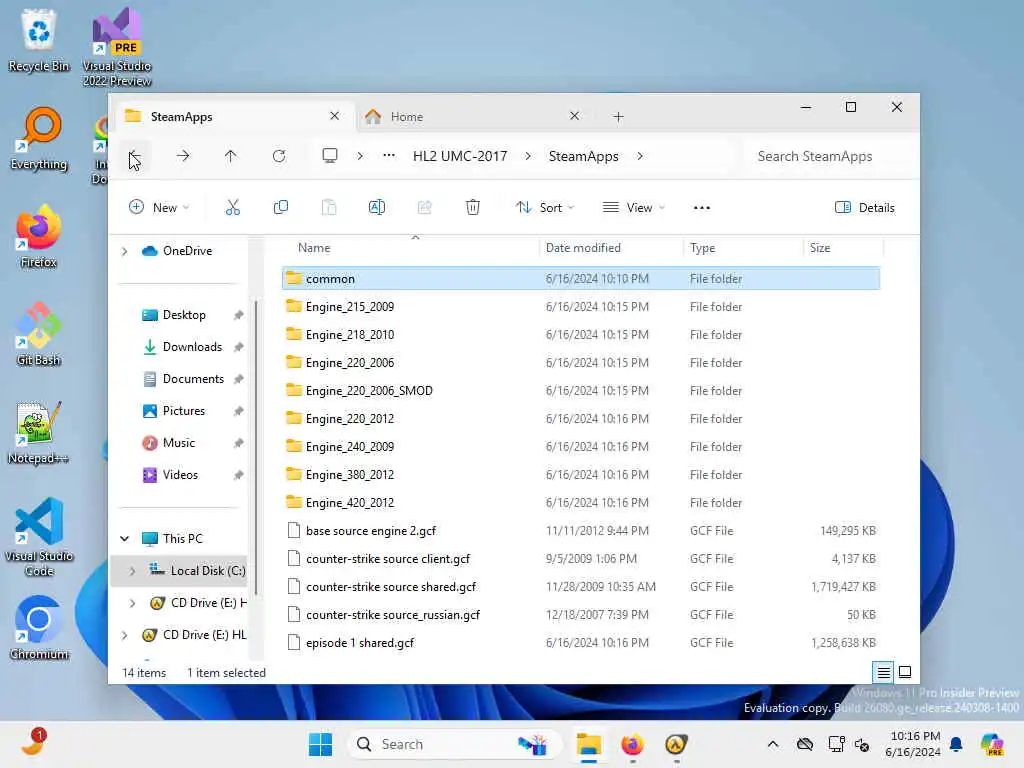Click HL2 UMC-2017 breadcrumb
The width and height of the screenshot is (1024, 768).
pos(460,156)
